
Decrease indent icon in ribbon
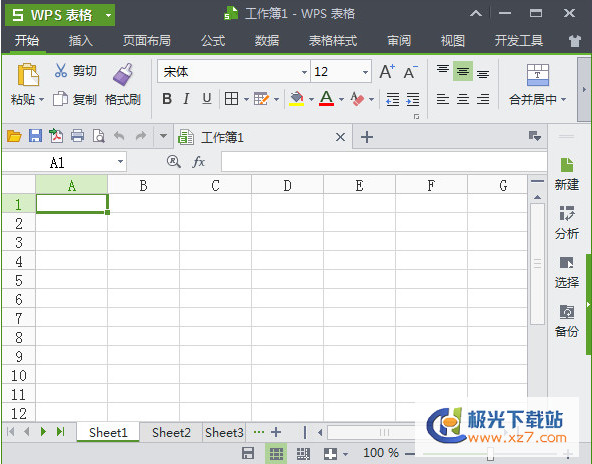(393, 99)
